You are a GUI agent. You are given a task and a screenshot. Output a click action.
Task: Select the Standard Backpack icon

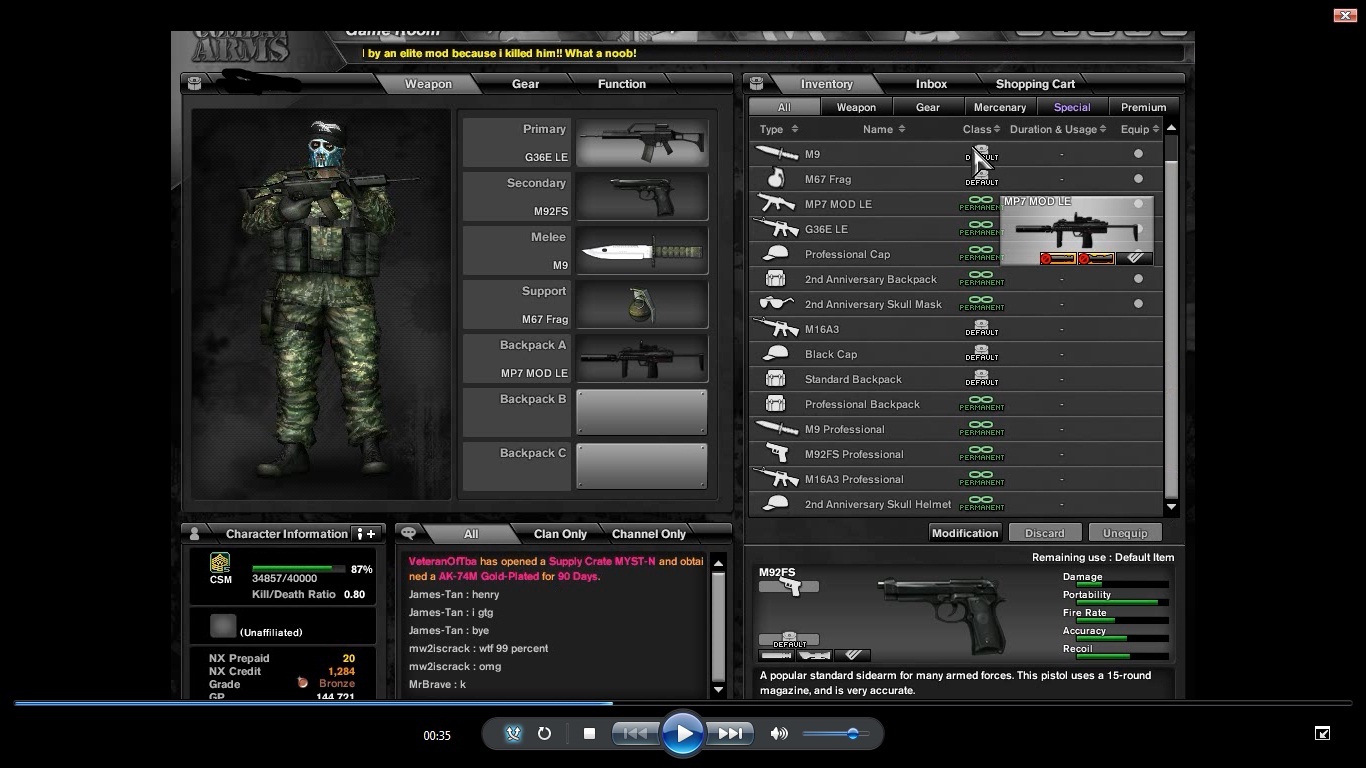tap(775, 379)
